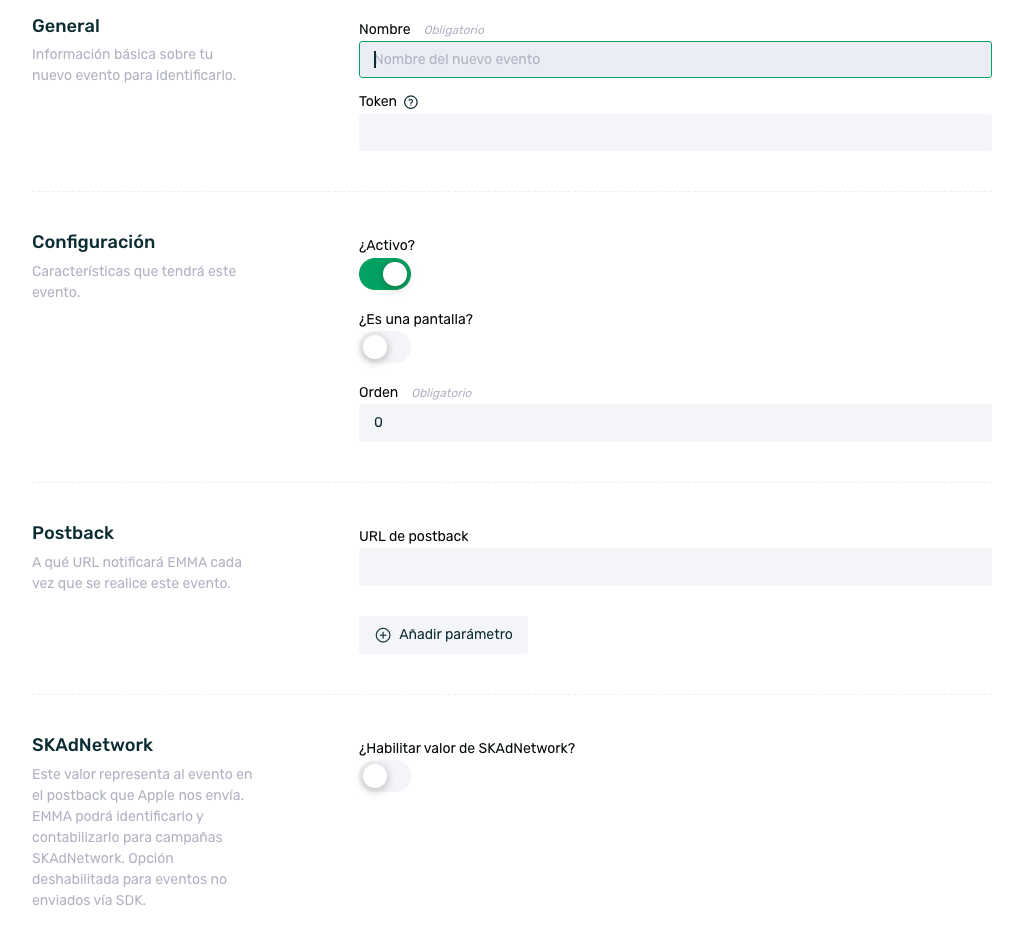
Task: Click the Obligatorio hint beside Nombre
Action: [454, 30]
